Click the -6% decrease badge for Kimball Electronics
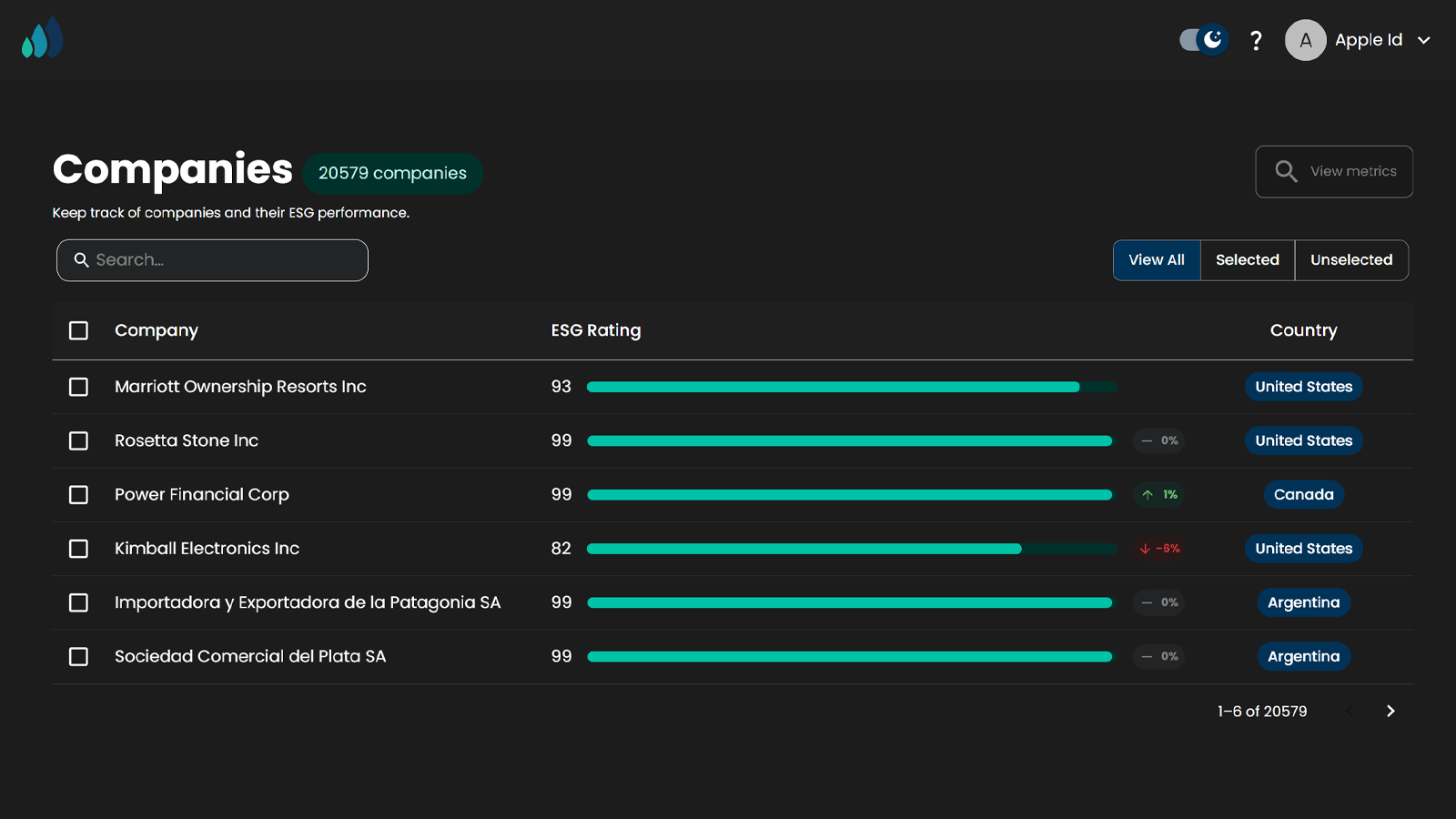Image resolution: width=1456 pixels, height=819 pixels. point(1159,549)
